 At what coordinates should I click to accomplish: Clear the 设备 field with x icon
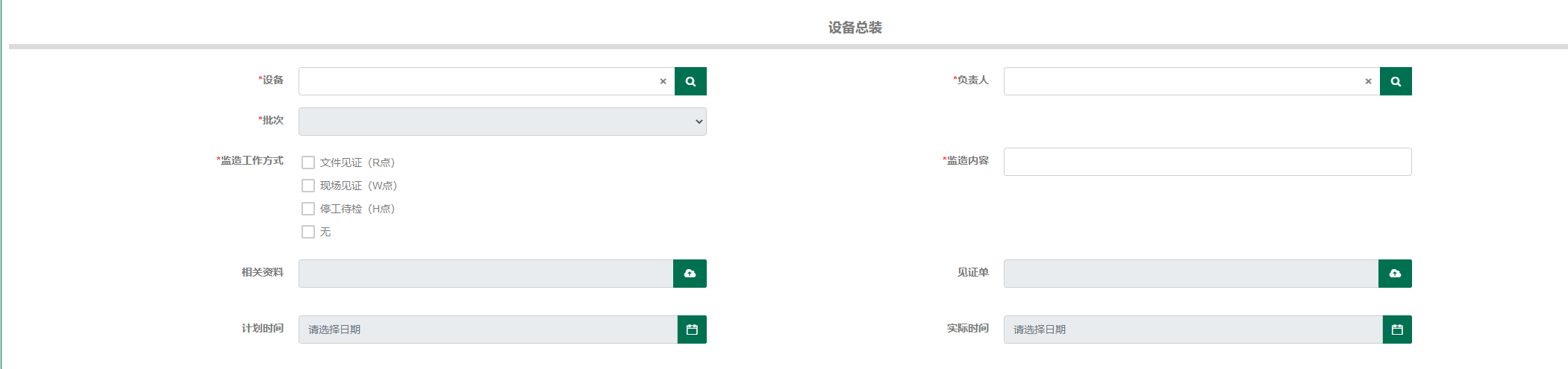tap(663, 81)
